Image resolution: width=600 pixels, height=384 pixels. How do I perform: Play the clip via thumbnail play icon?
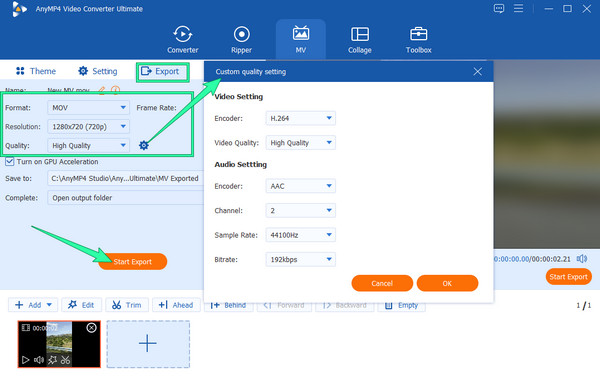25,360
